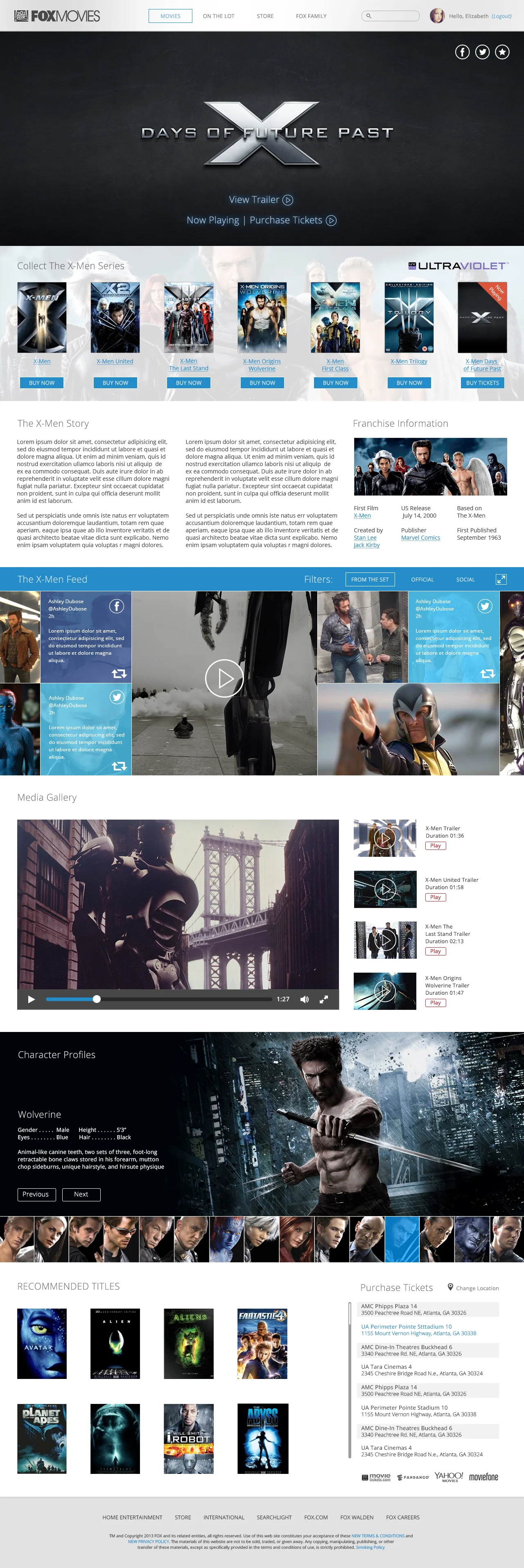
Task: Click Buy Now under X-Men Trilogy
Action: 409,383
